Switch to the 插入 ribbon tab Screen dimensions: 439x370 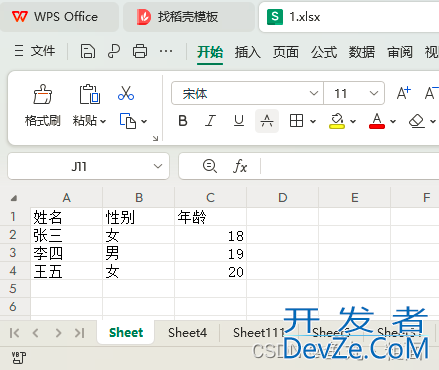tap(248, 52)
